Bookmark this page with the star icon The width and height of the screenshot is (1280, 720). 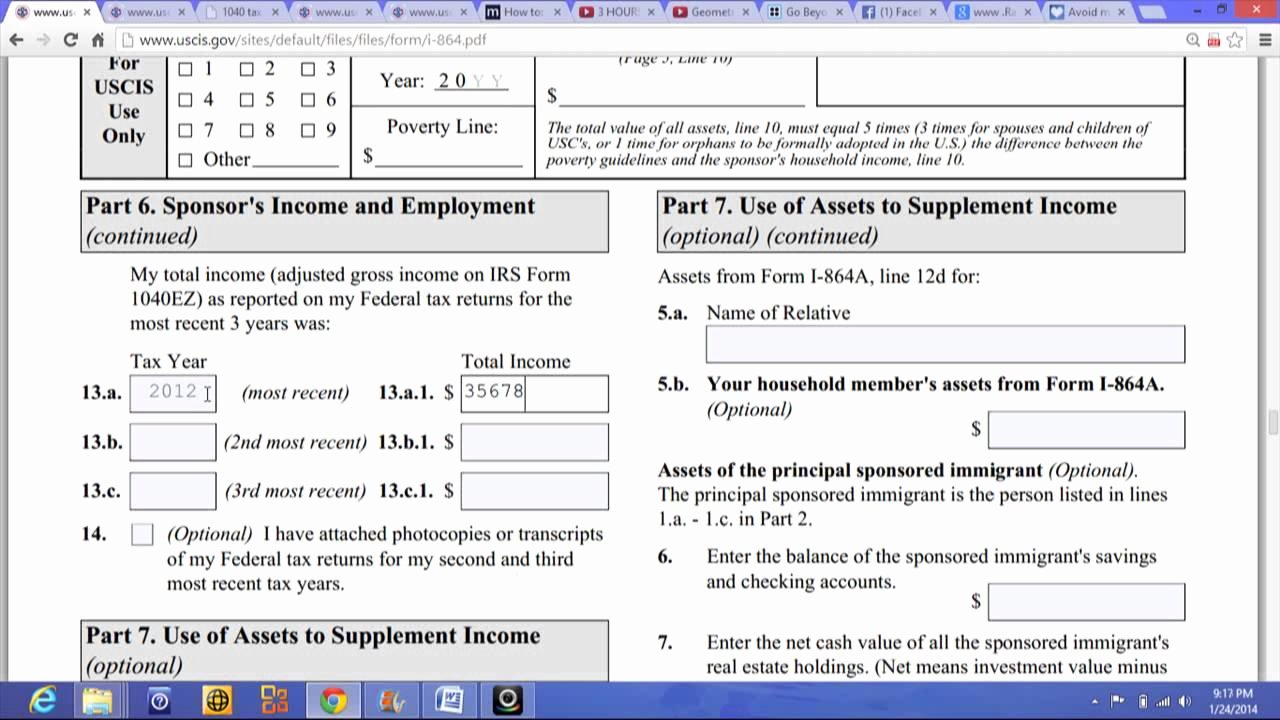pos(1235,40)
